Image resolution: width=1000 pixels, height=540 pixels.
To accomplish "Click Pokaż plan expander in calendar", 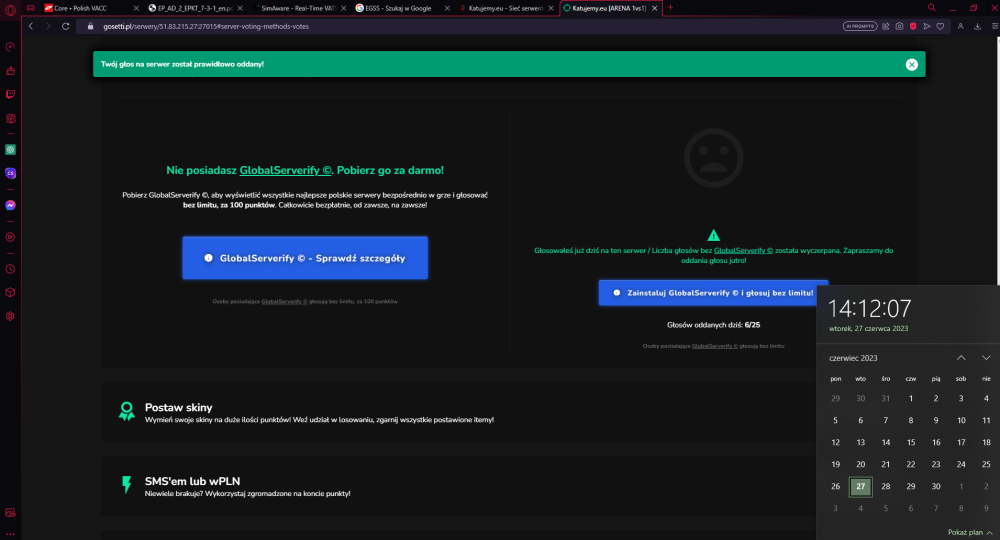I will click(x=970, y=532).
